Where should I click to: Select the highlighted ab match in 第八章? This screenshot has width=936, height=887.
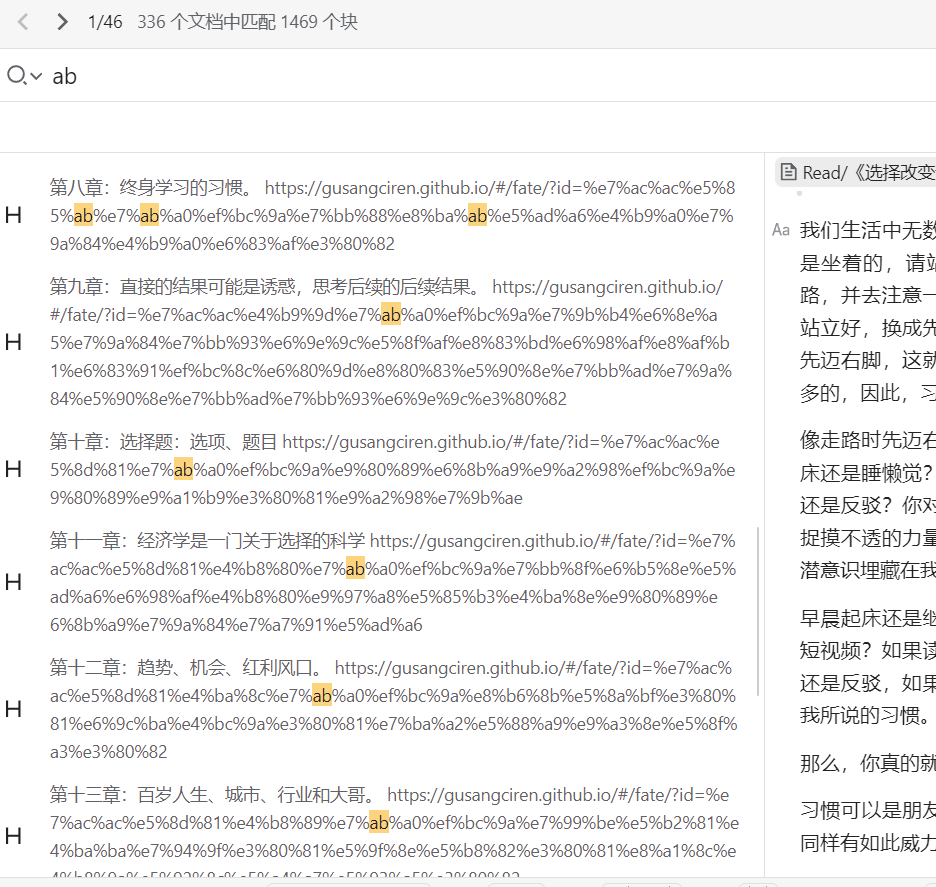coord(85,215)
